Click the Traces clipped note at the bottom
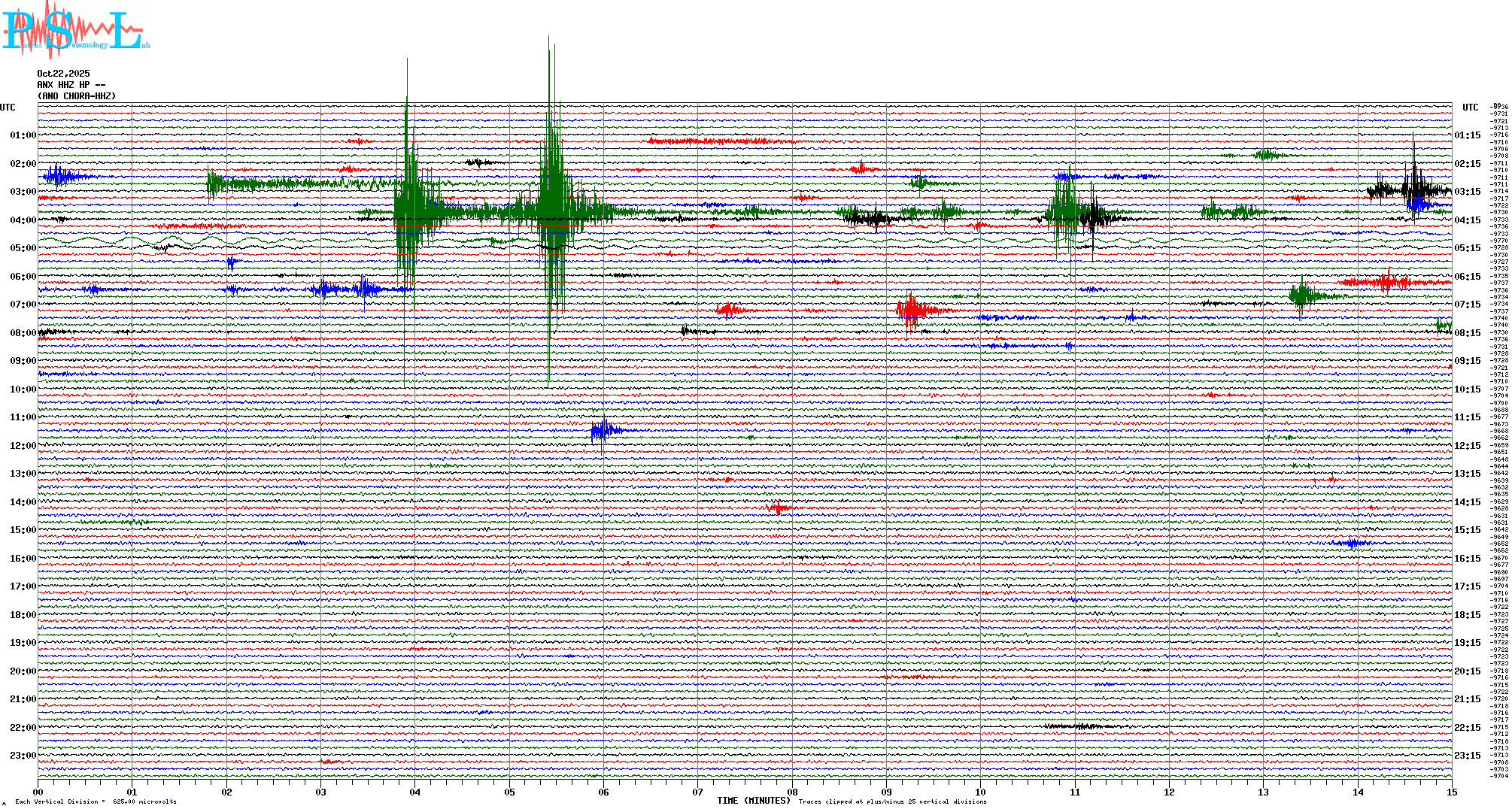 (x=892, y=801)
